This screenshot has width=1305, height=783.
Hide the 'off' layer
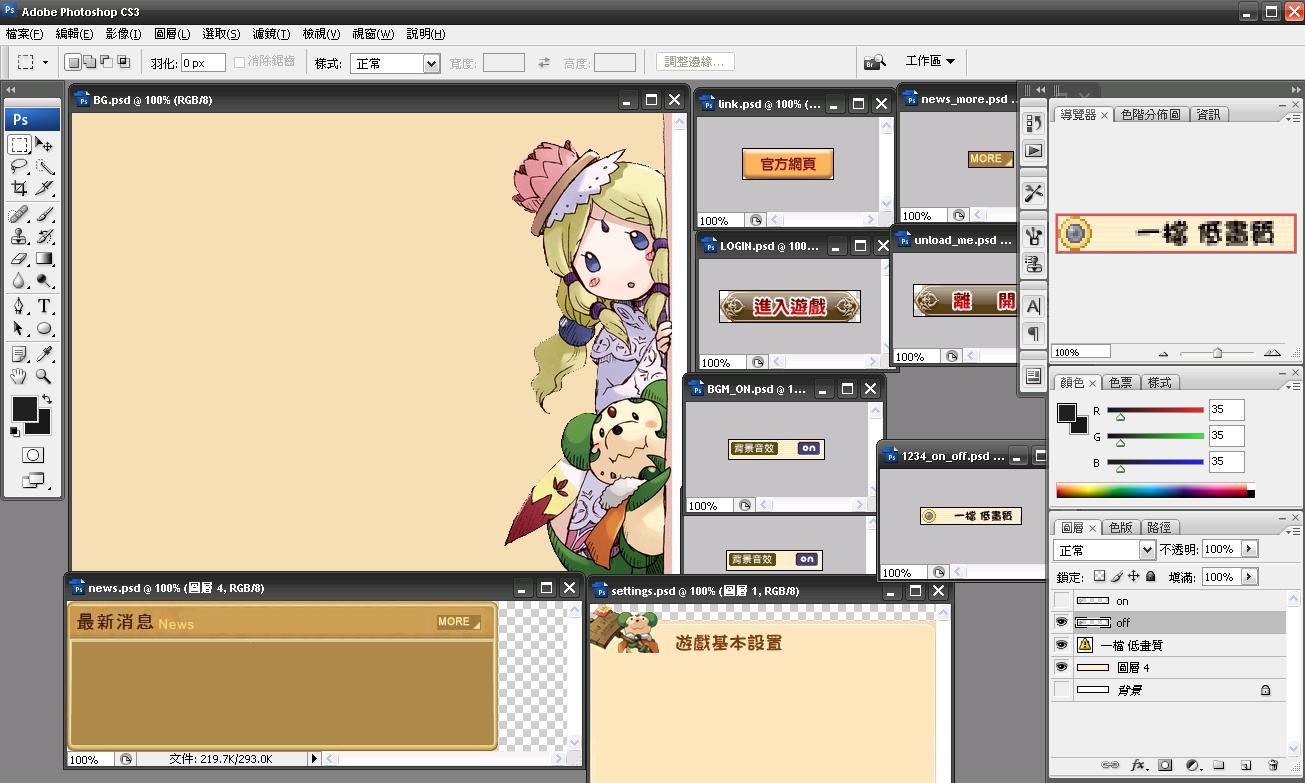pos(1061,622)
